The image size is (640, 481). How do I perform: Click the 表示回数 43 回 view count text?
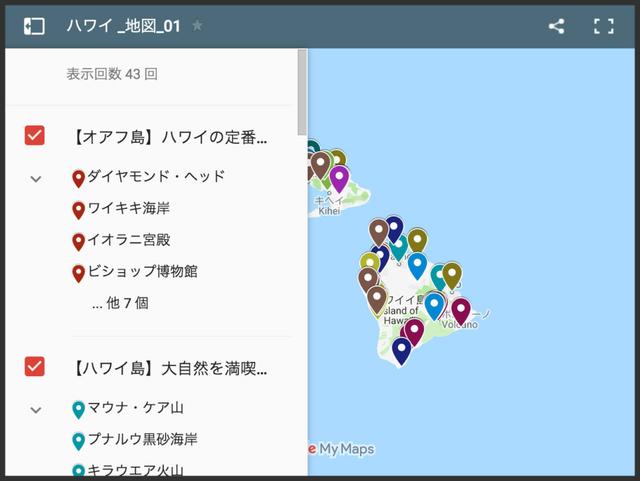112,74
